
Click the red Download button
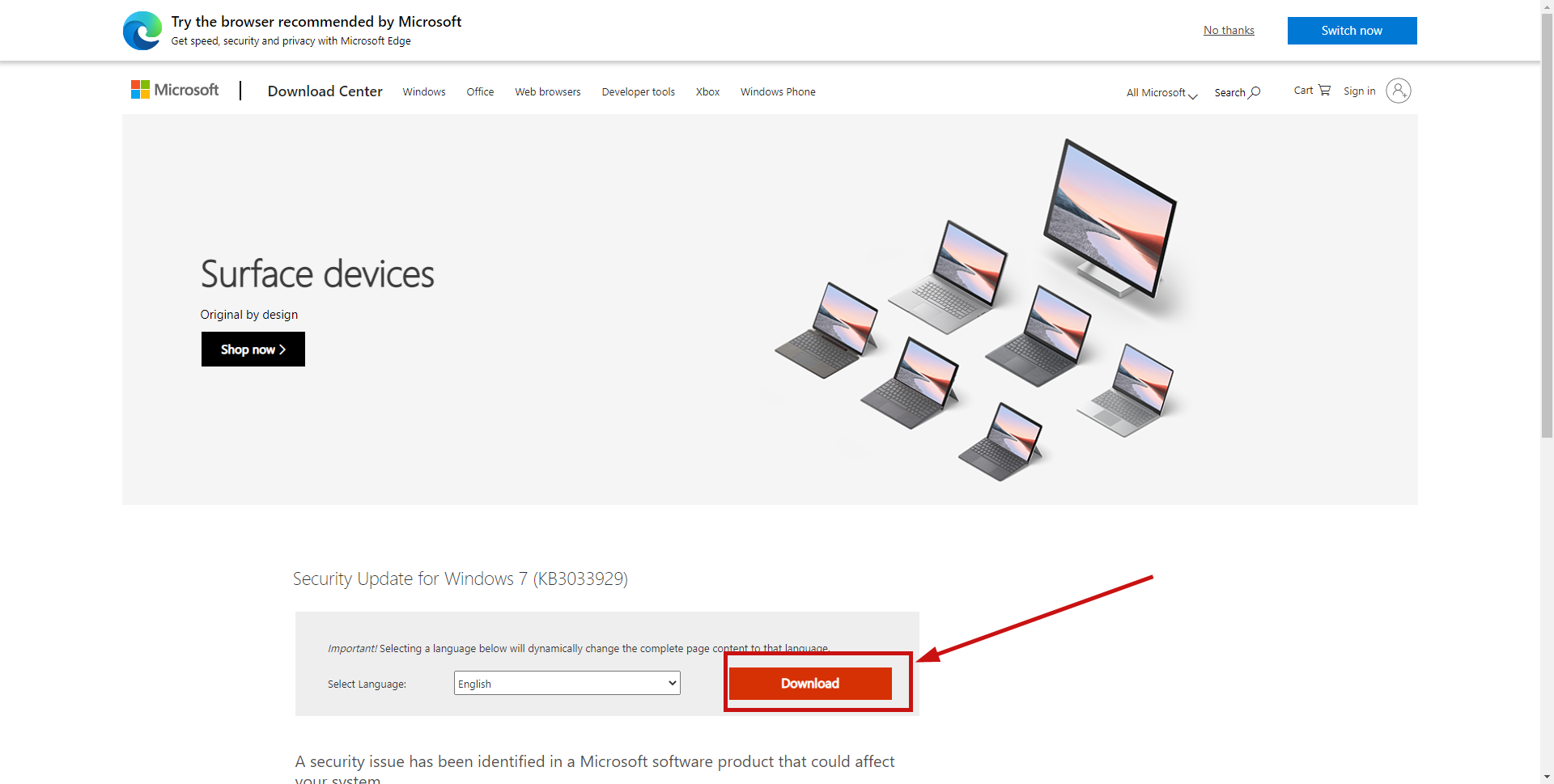[x=810, y=684]
